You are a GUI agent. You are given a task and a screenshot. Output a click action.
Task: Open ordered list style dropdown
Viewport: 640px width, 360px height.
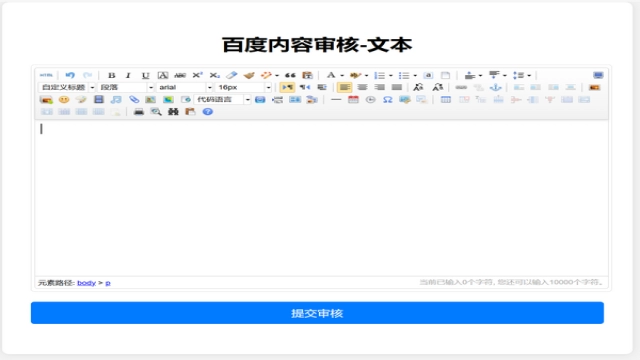point(391,76)
